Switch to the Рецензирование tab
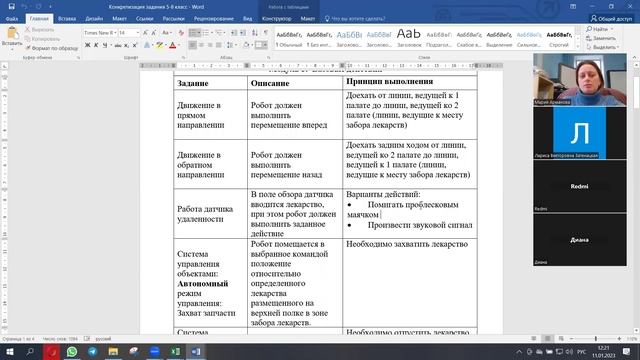Viewport: 640px width, 360px height. click(214, 18)
